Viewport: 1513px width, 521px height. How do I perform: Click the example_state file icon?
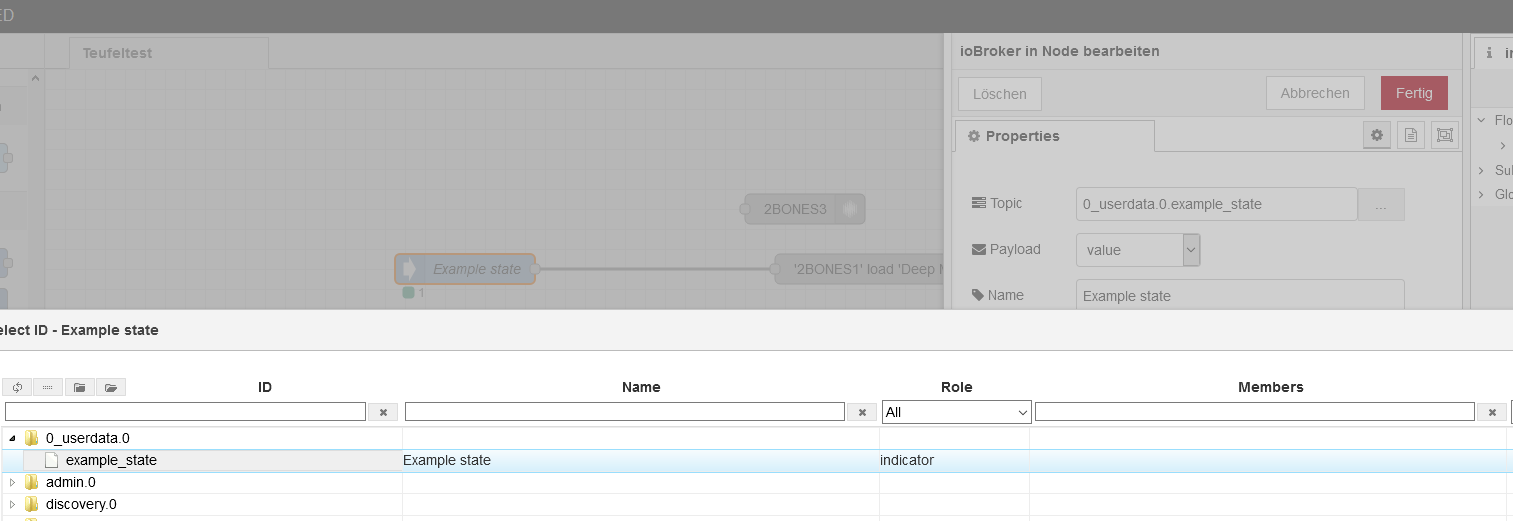[52, 460]
